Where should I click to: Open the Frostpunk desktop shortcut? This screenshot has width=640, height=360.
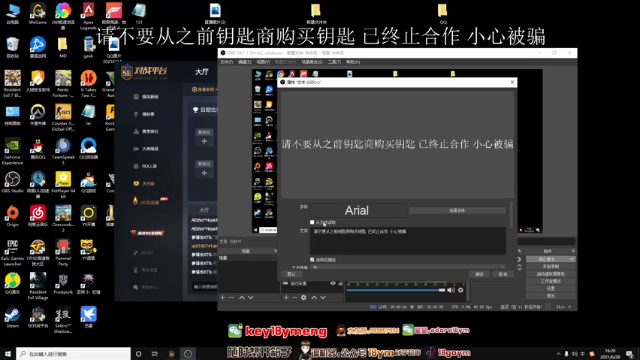(63, 284)
